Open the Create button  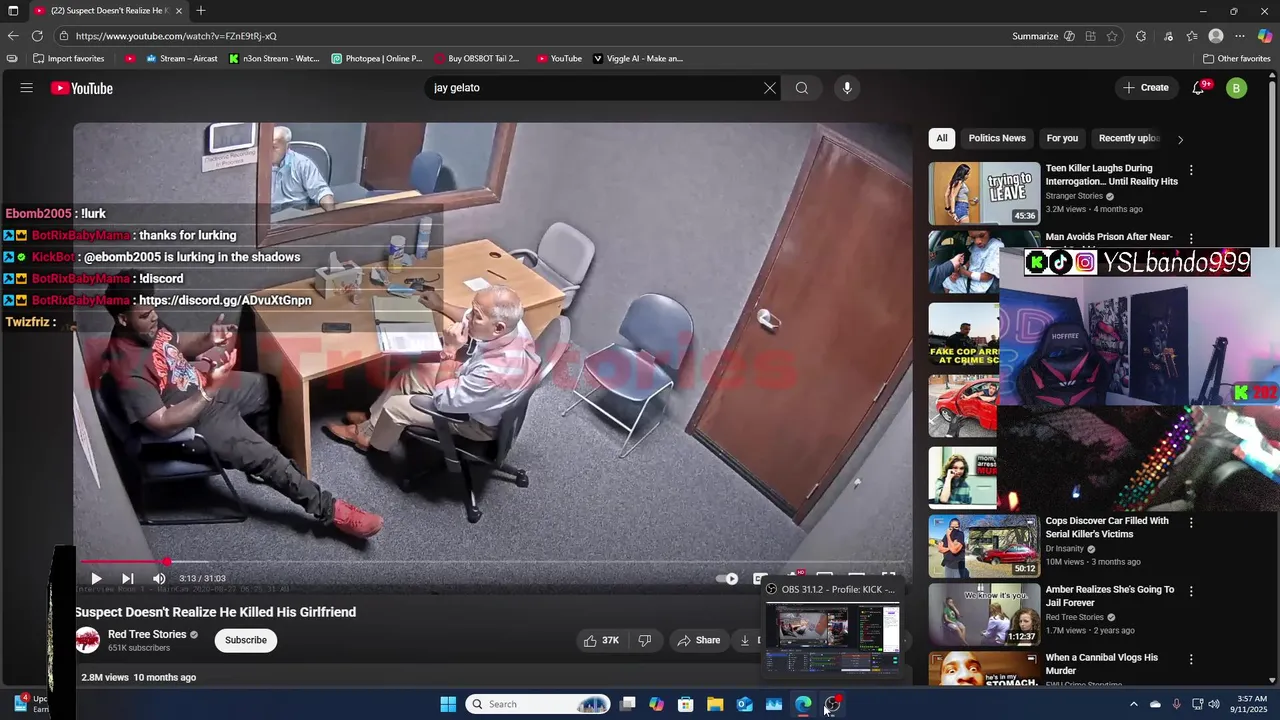[1146, 88]
